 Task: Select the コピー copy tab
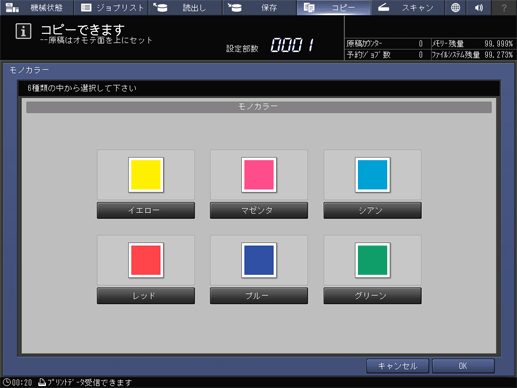[334, 7]
